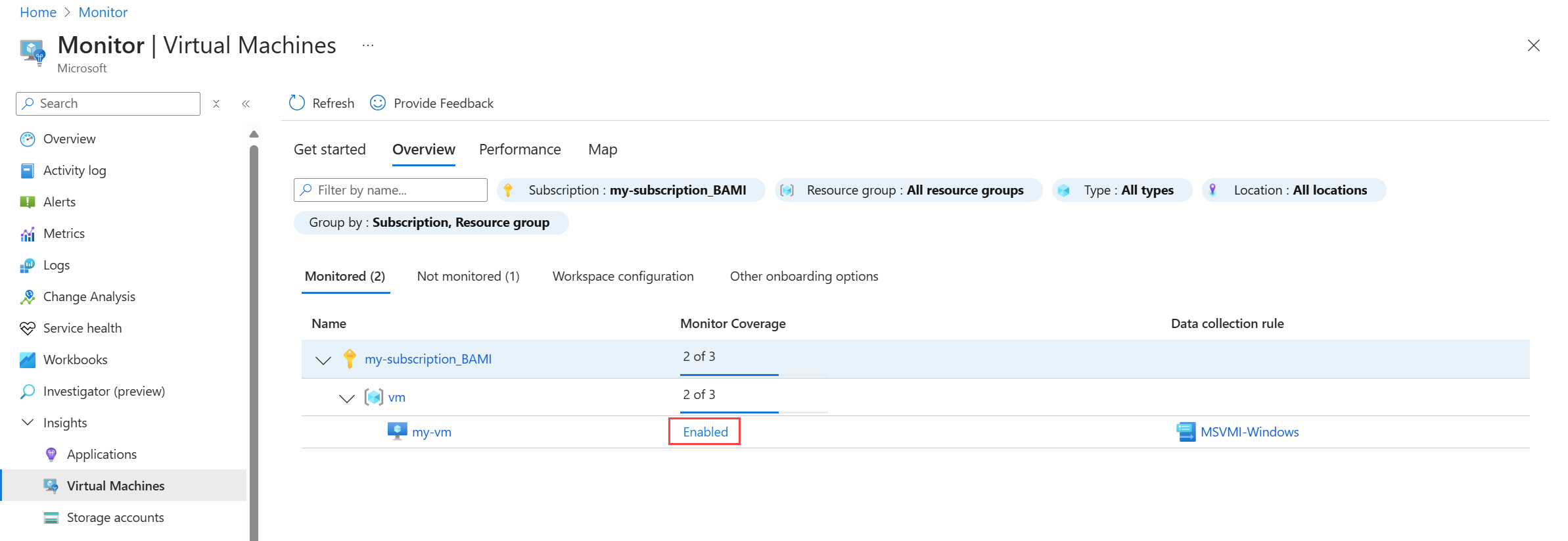The image size is (1568, 541).
Task: Open the Other onboarding options tab
Action: 804,276
